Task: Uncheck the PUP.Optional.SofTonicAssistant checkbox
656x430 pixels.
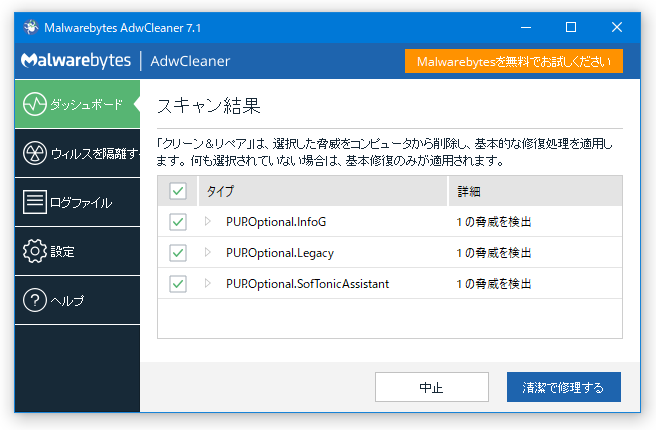Action: 178,284
